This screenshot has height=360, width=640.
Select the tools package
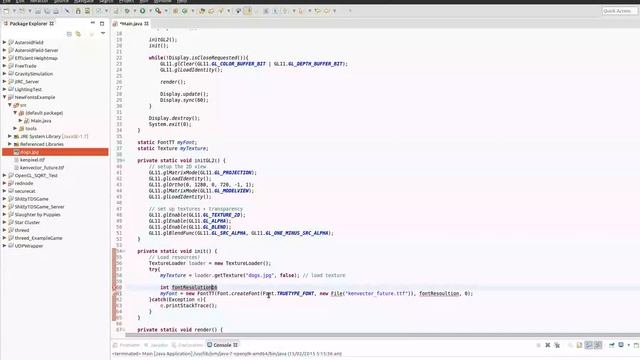31,129
